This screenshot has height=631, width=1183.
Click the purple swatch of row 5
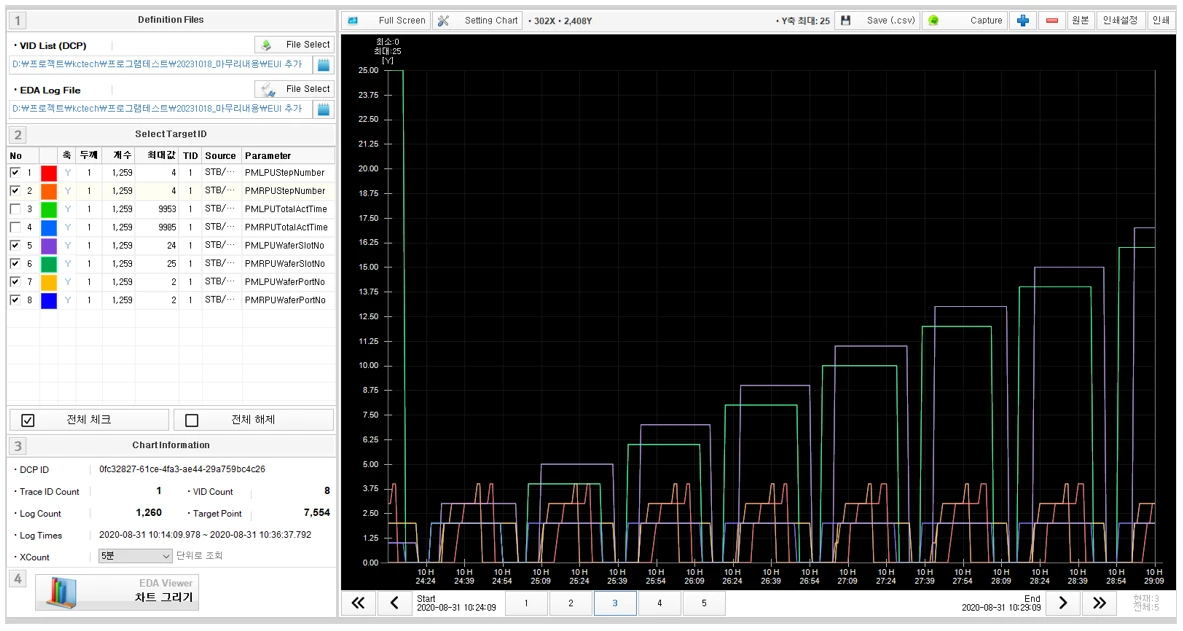coord(48,245)
